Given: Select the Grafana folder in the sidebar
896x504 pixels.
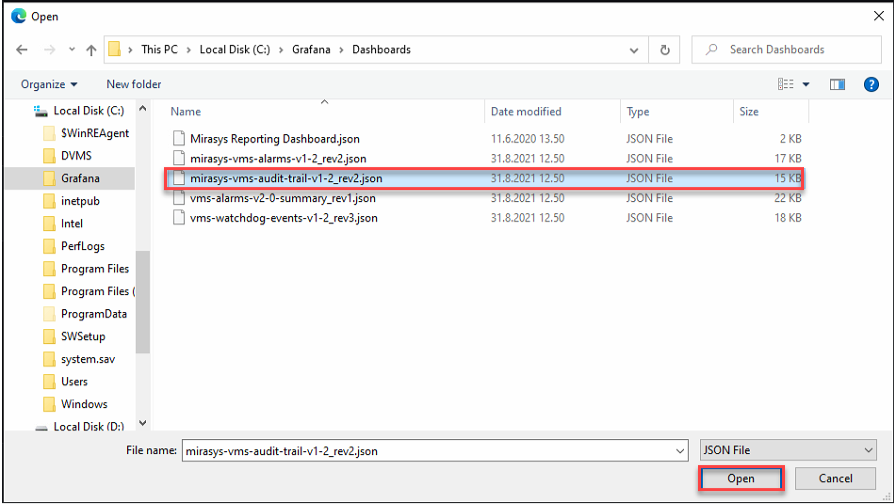Looking at the screenshot, I should (x=80, y=178).
